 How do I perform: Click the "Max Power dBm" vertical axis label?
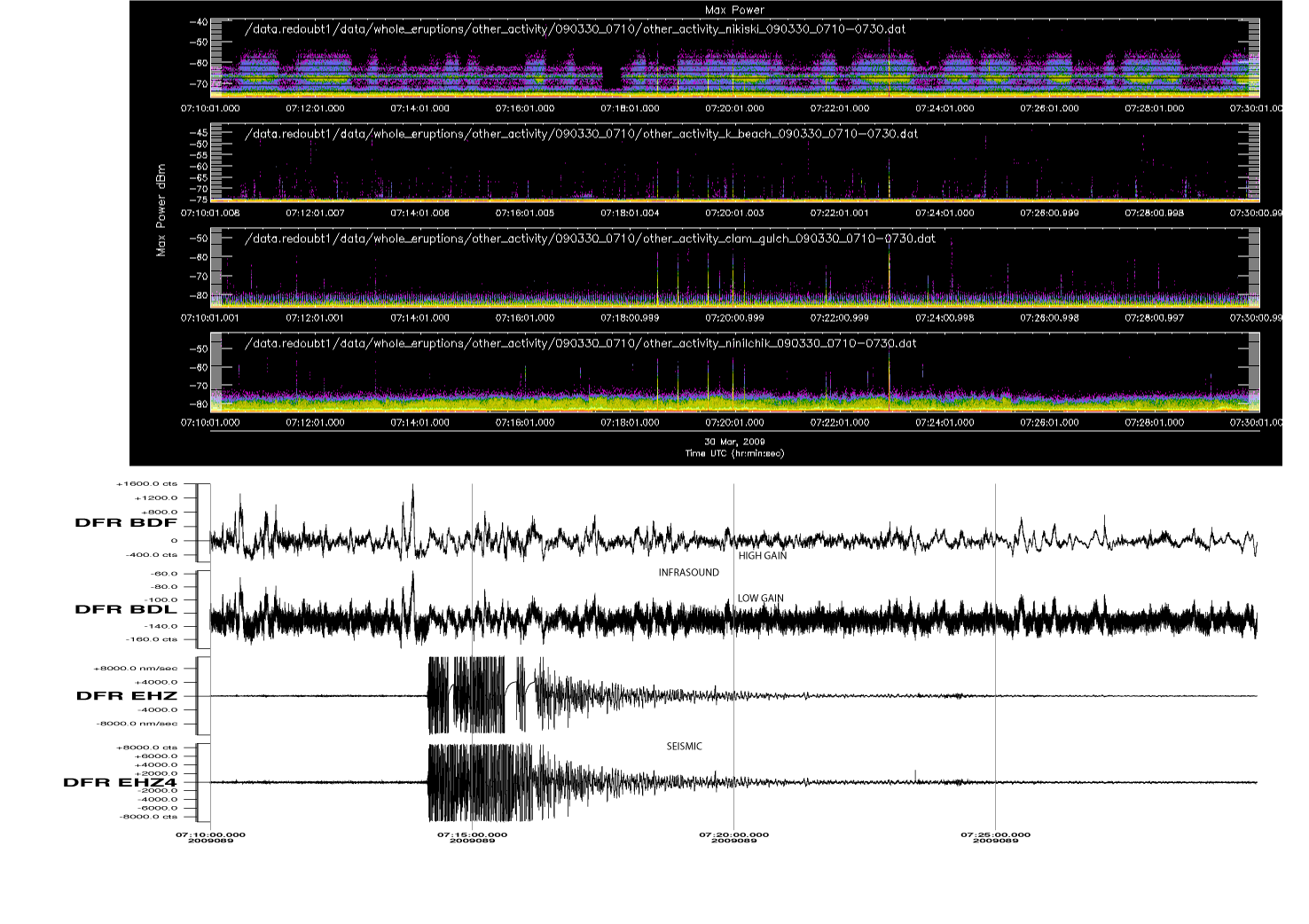tap(161, 209)
